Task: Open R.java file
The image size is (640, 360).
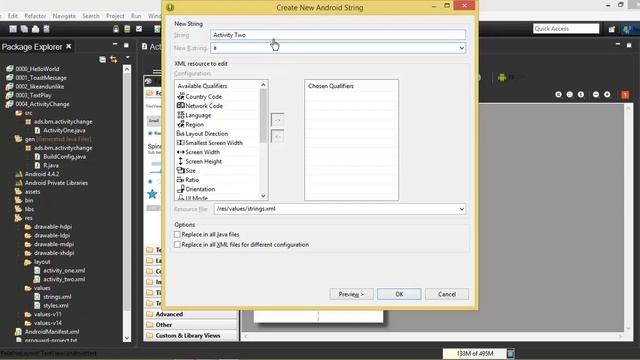Action: tap(47, 165)
